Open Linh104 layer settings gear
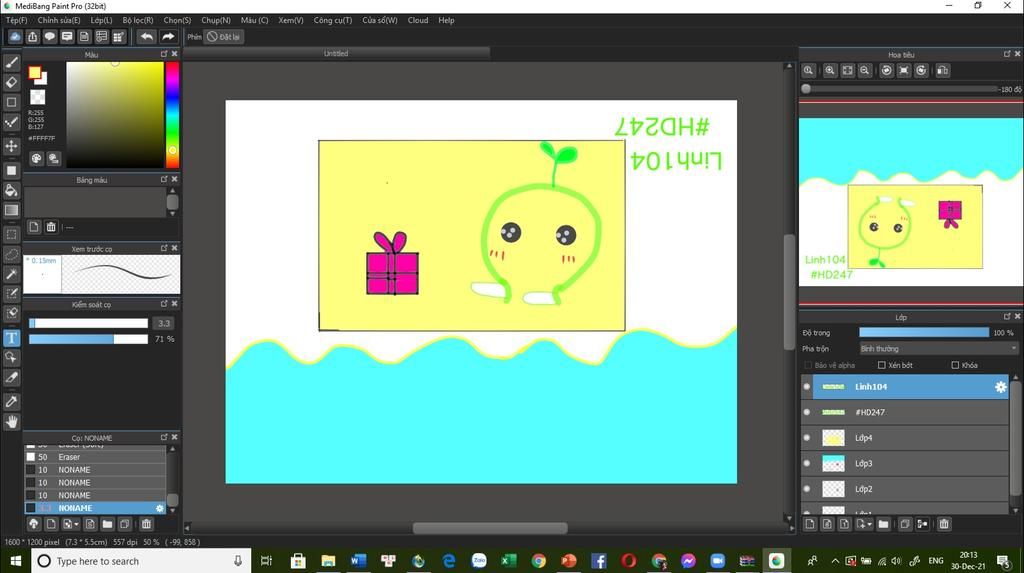The height and width of the screenshot is (573, 1024). click(x=1000, y=387)
